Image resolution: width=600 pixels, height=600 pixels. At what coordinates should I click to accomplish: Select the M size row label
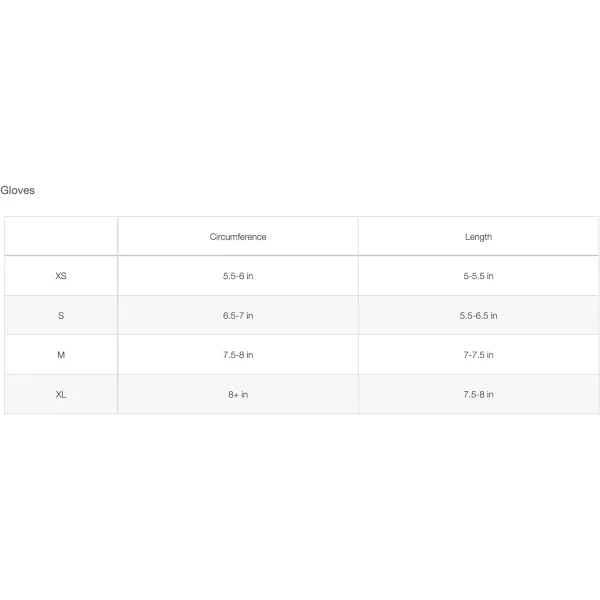point(61,355)
